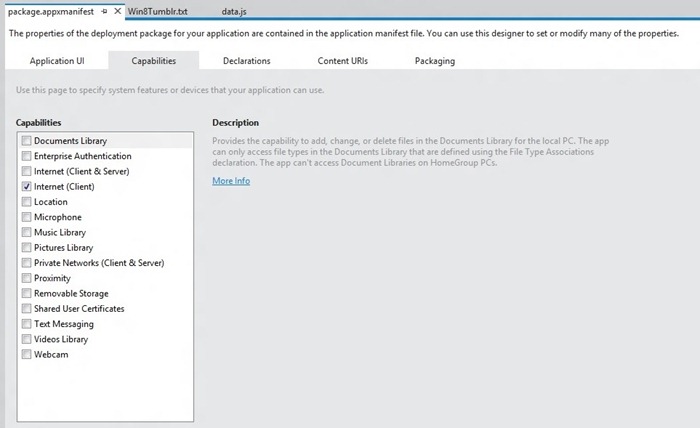Select Private Networks (Client & Server) label
This screenshot has height=428, width=700.
pos(99,262)
